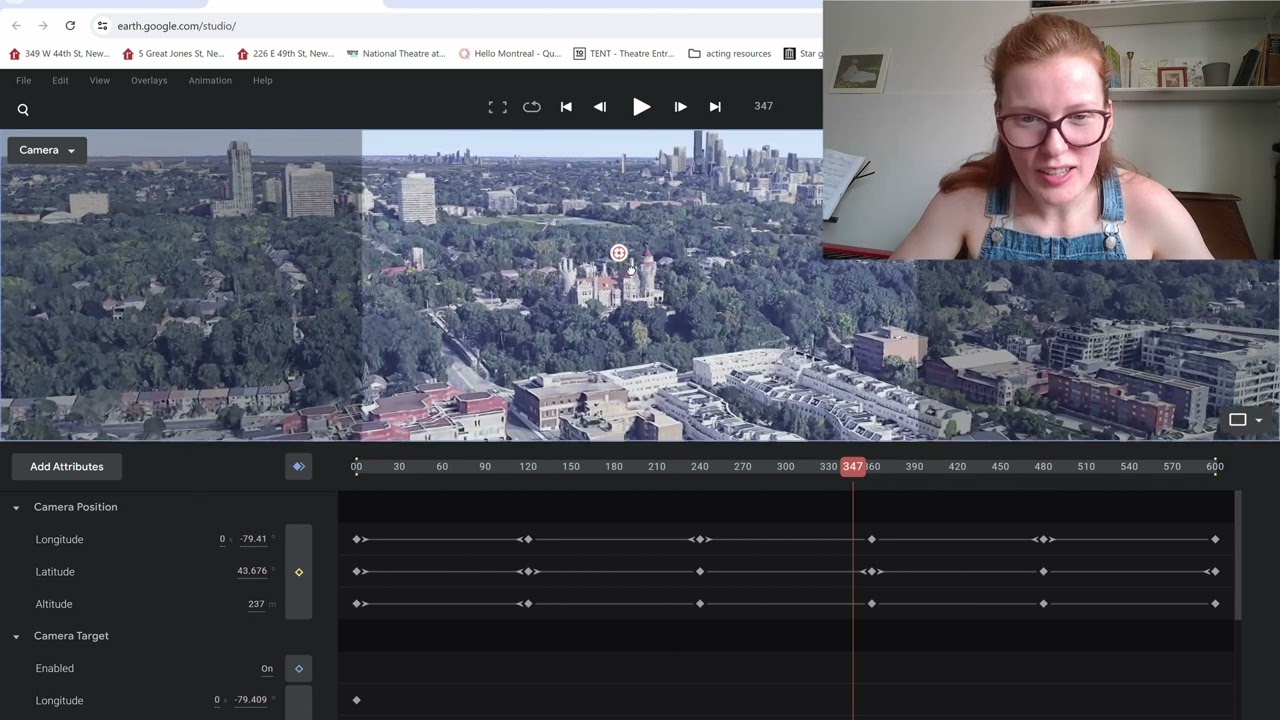The width and height of the screenshot is (1280, 720).
Task: Play the animation
Action: pos(641,107)
